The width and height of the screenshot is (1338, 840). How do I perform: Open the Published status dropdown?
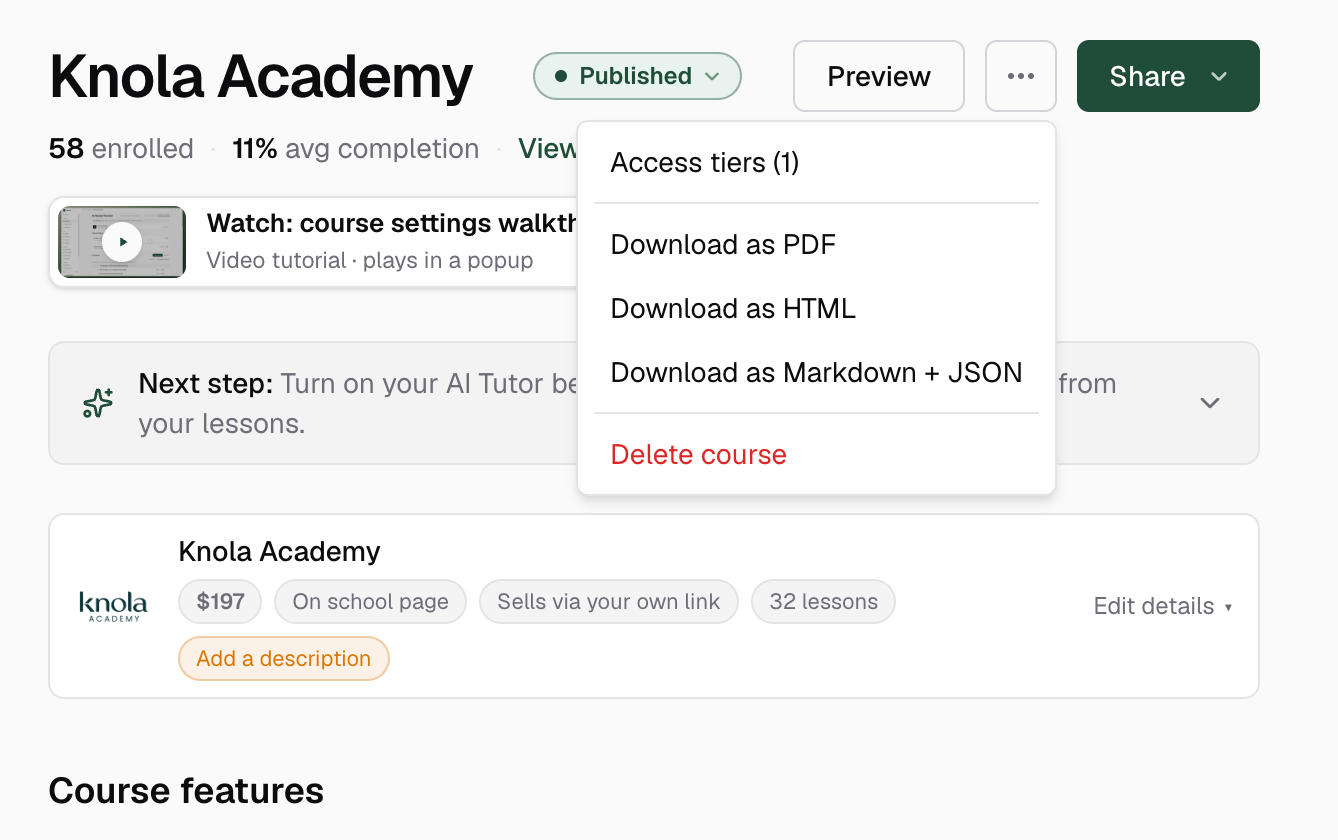pyautogui.click(x=637, y=76)
